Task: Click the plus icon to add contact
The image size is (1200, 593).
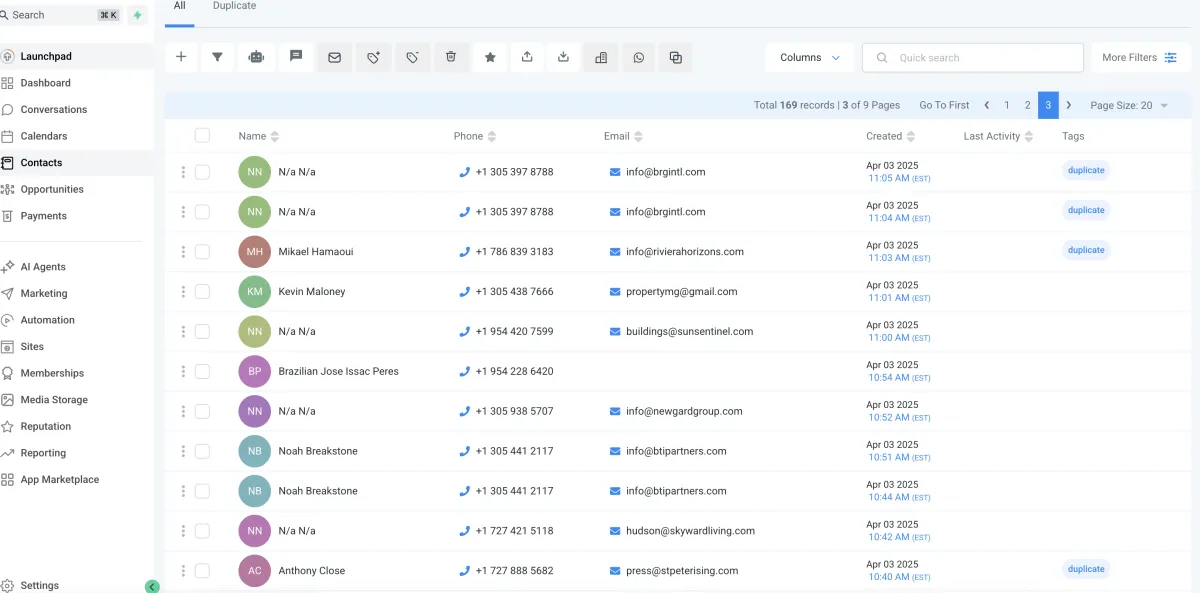Action: (x=181, y=57)
